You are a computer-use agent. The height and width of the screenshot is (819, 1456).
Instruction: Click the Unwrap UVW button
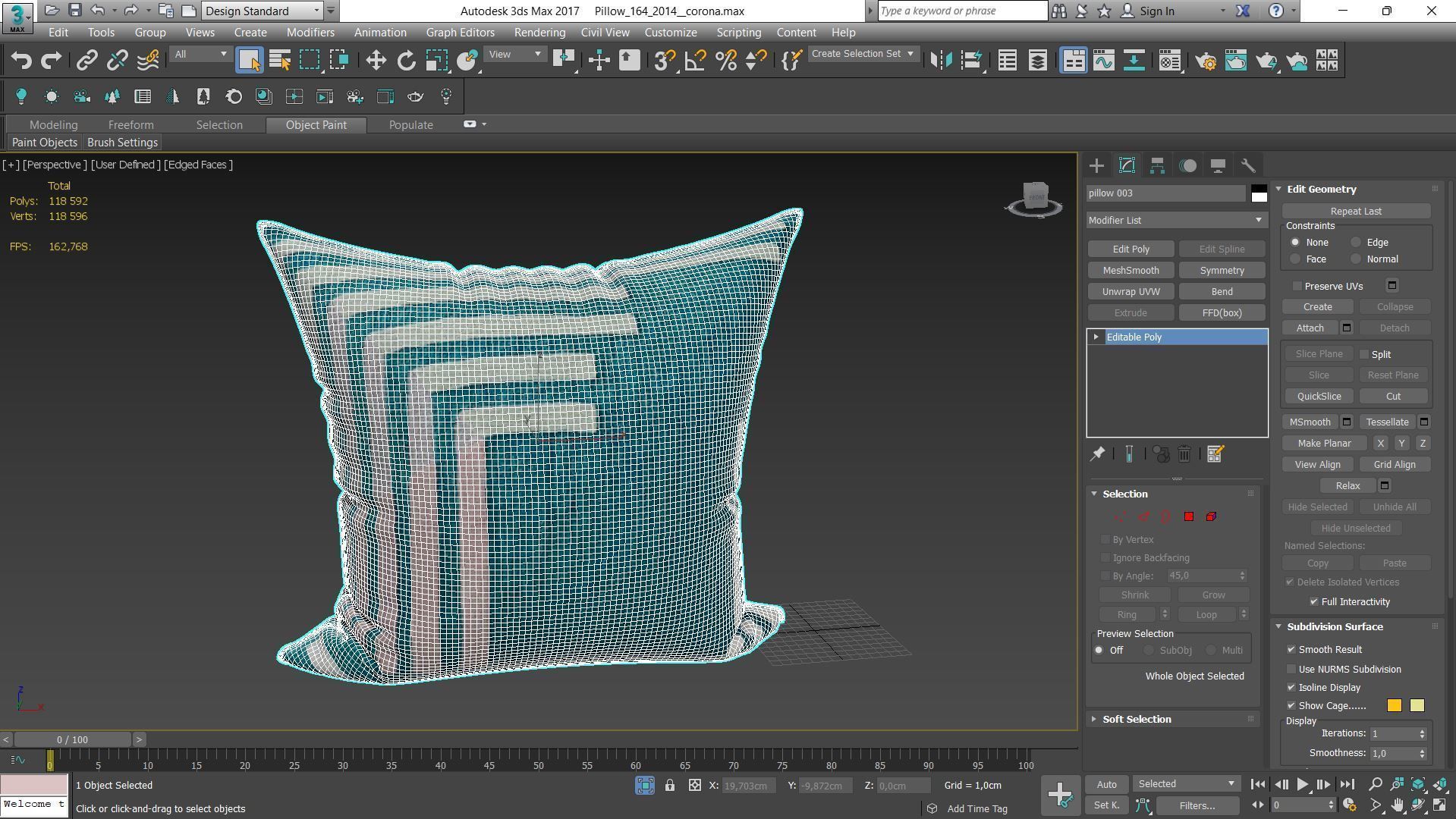point(1131,292)
